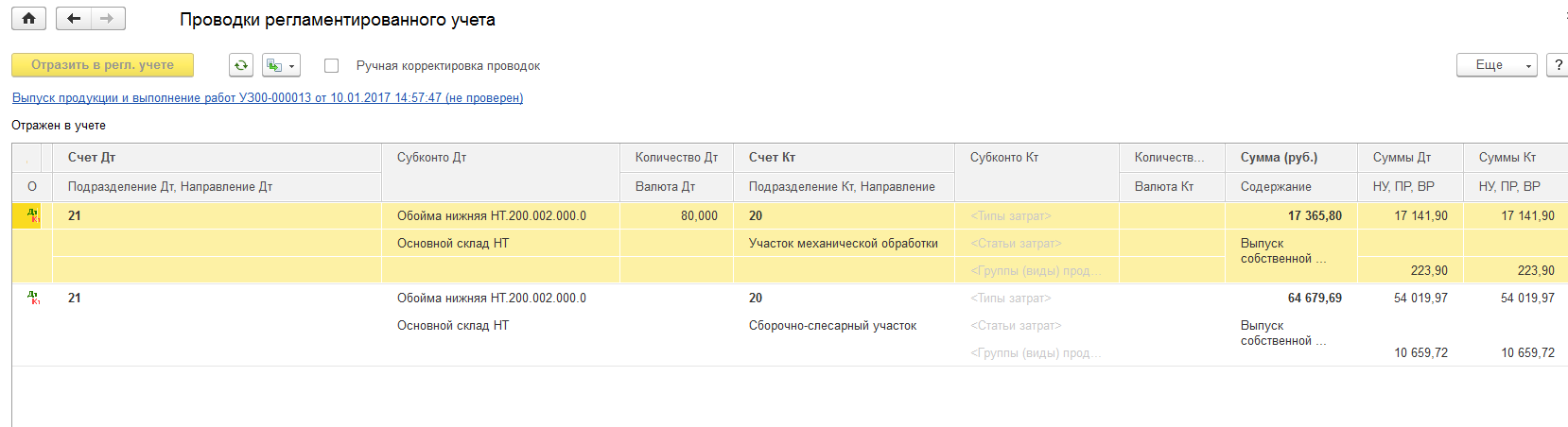Screen dimensions: 1568x427
Task: Click the Участок механической обработки cell
Action: tap(843, 244)
